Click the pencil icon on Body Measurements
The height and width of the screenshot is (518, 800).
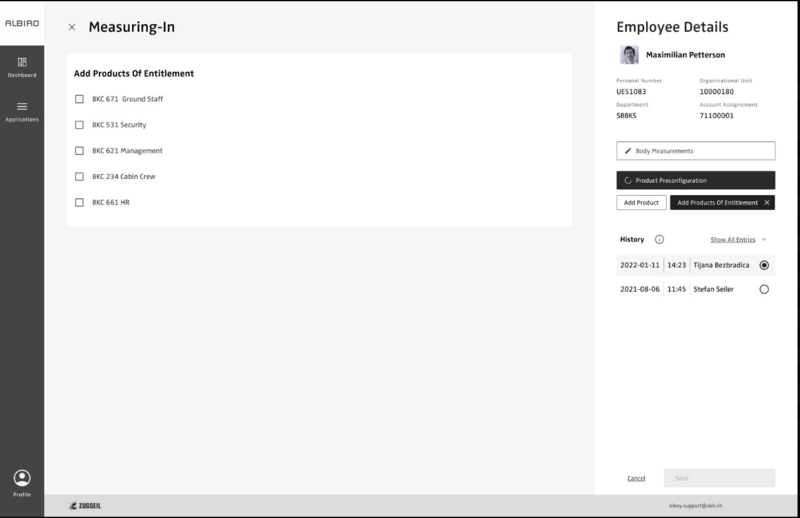tap(627, 151)
